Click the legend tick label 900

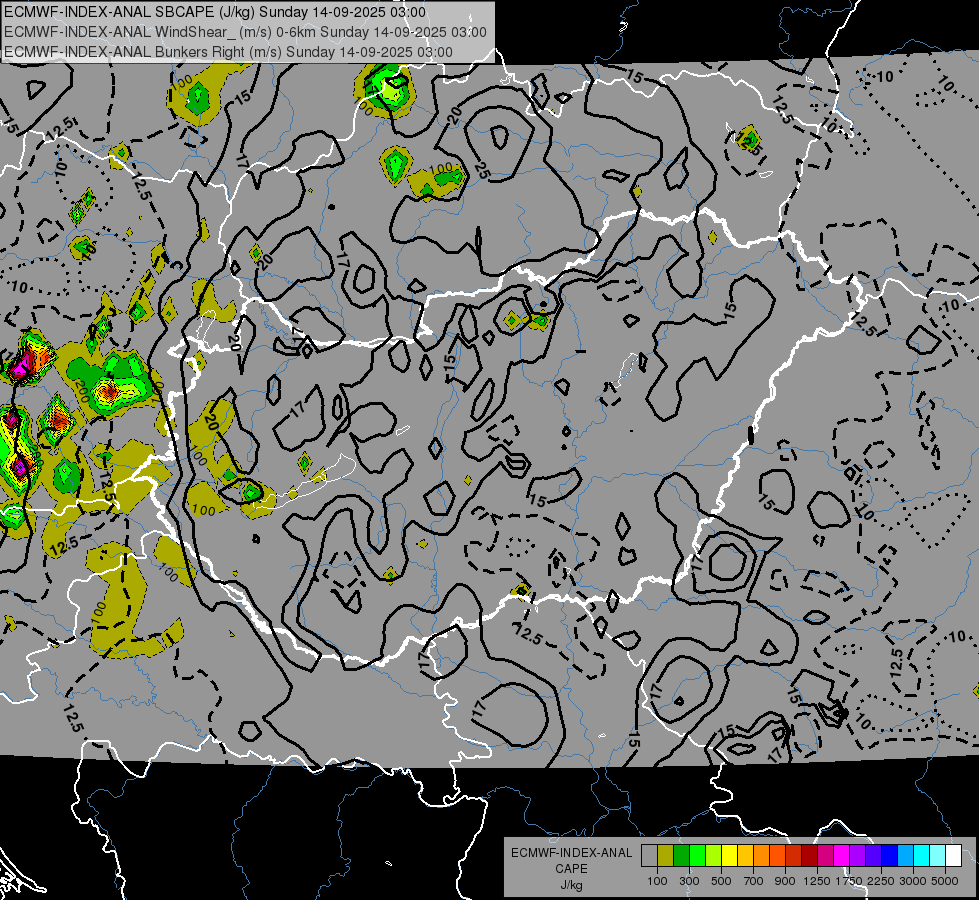click(785, 881)
